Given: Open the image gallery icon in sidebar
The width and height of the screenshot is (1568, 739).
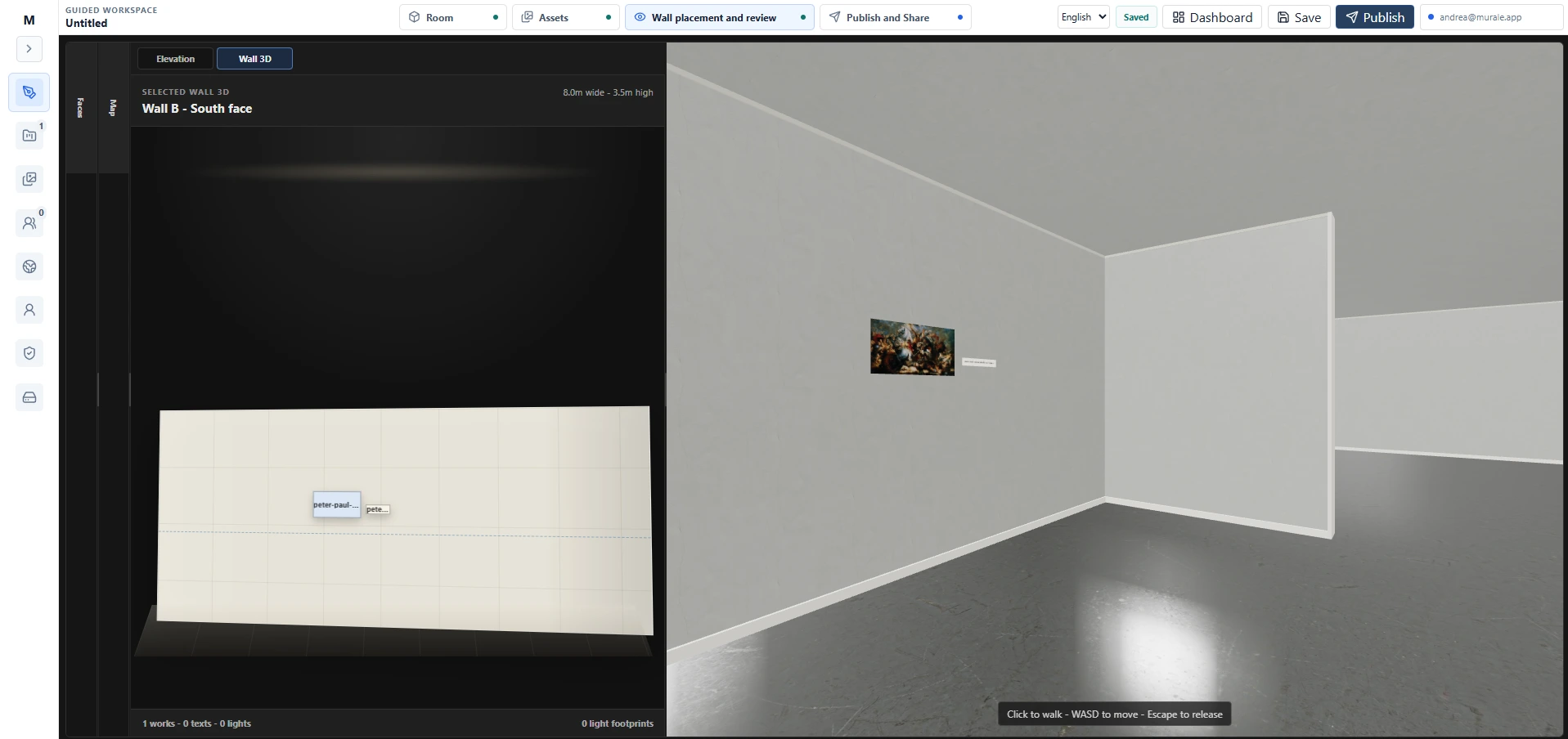Looking at the screenshot, I should point(29,179).
